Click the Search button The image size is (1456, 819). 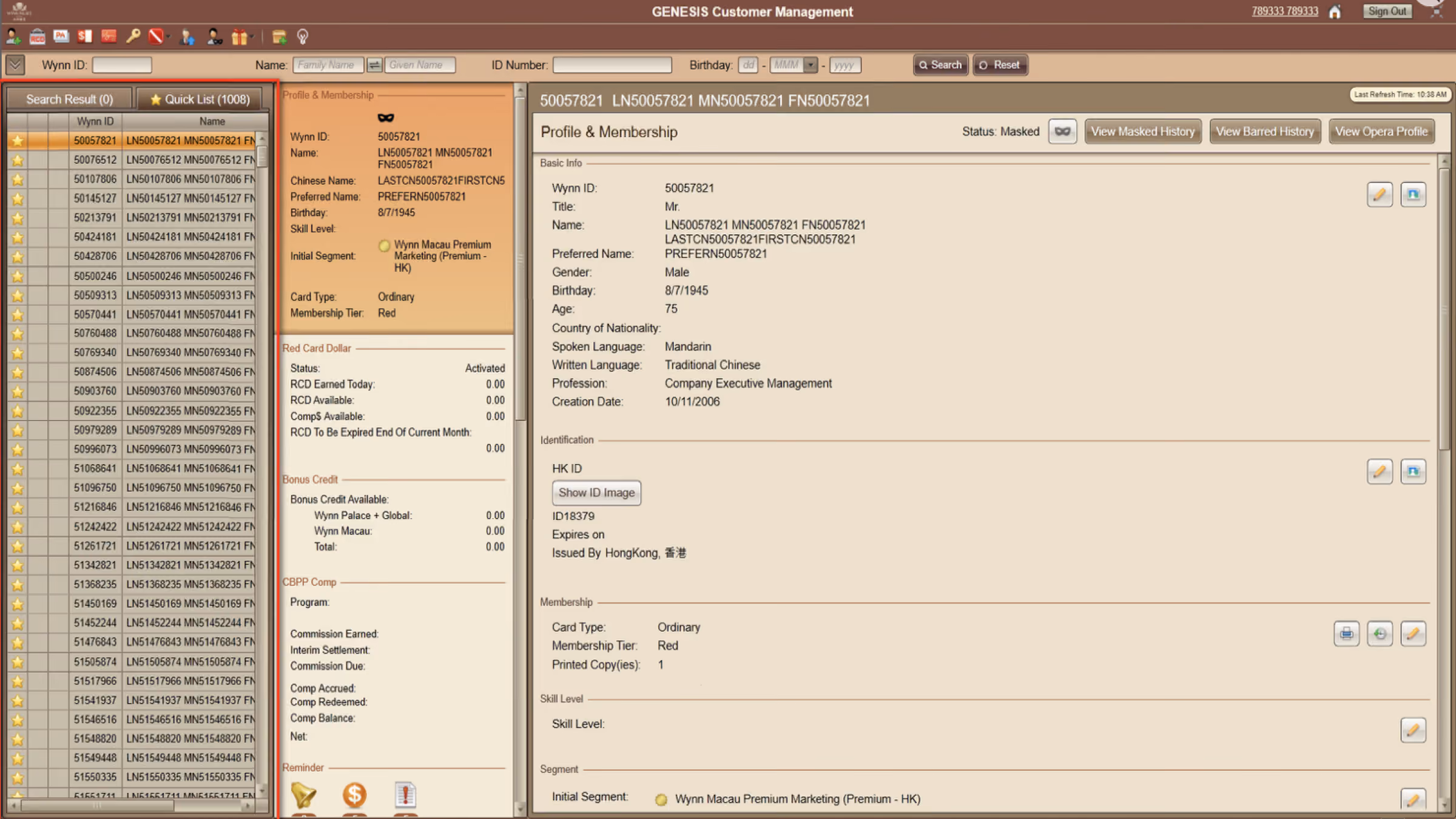tap(940, 65)
